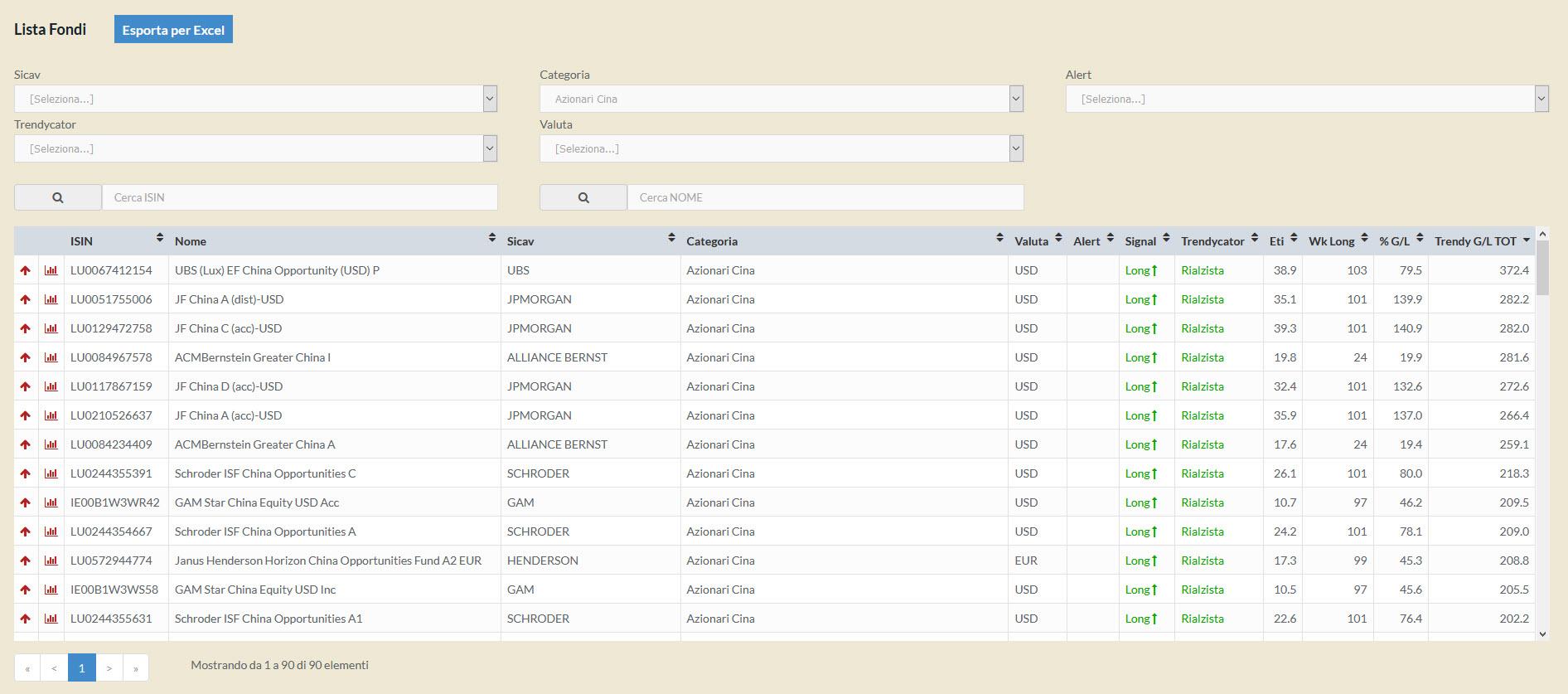Focus the Cerca NOME search field
Viewport: 1568px width, 694px height.
(x=825, y=197)
